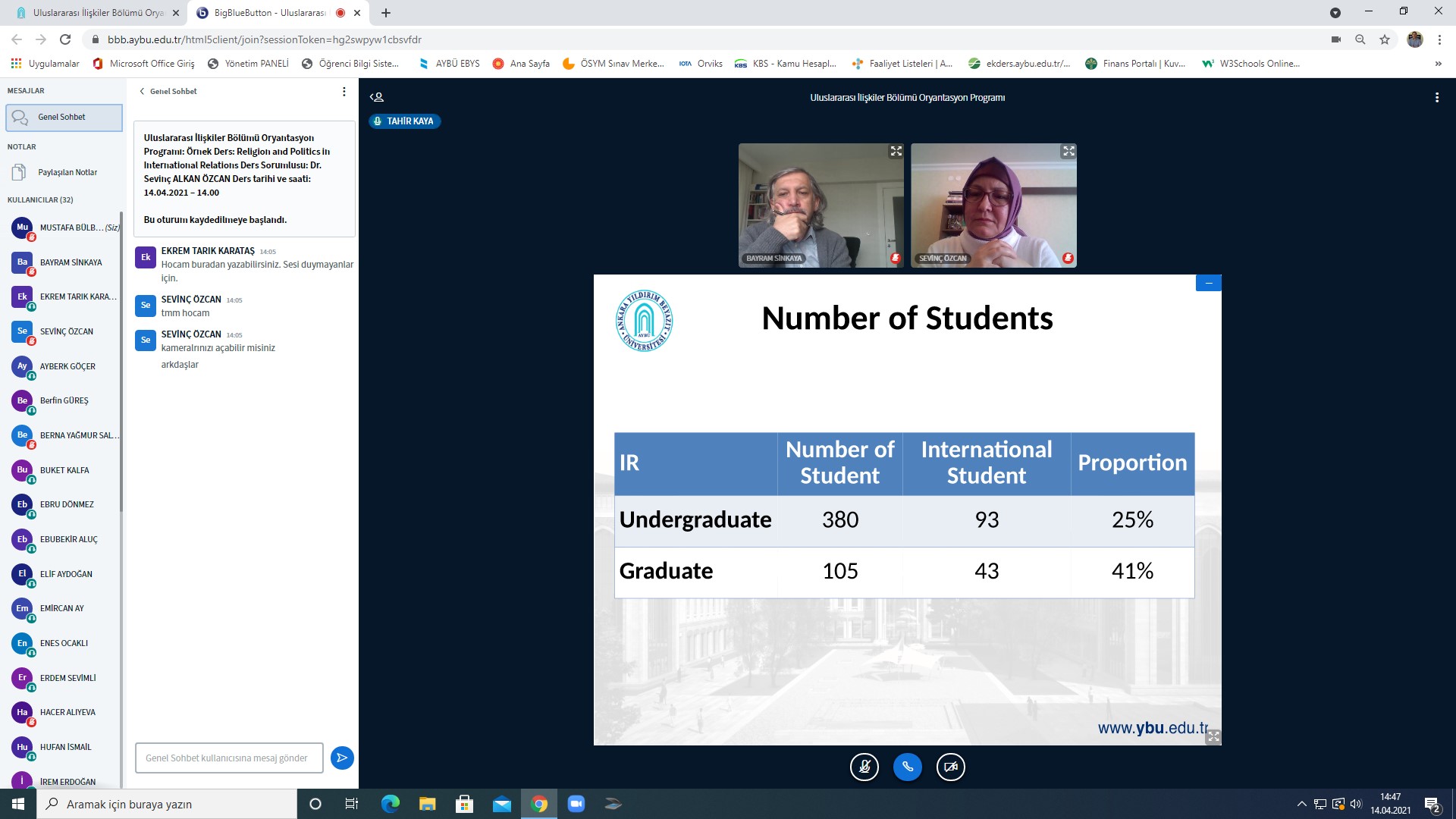Screen dimensions: 1456x819
Task: Bookmark this page with star icon
Action: (x=1385, y=39)
